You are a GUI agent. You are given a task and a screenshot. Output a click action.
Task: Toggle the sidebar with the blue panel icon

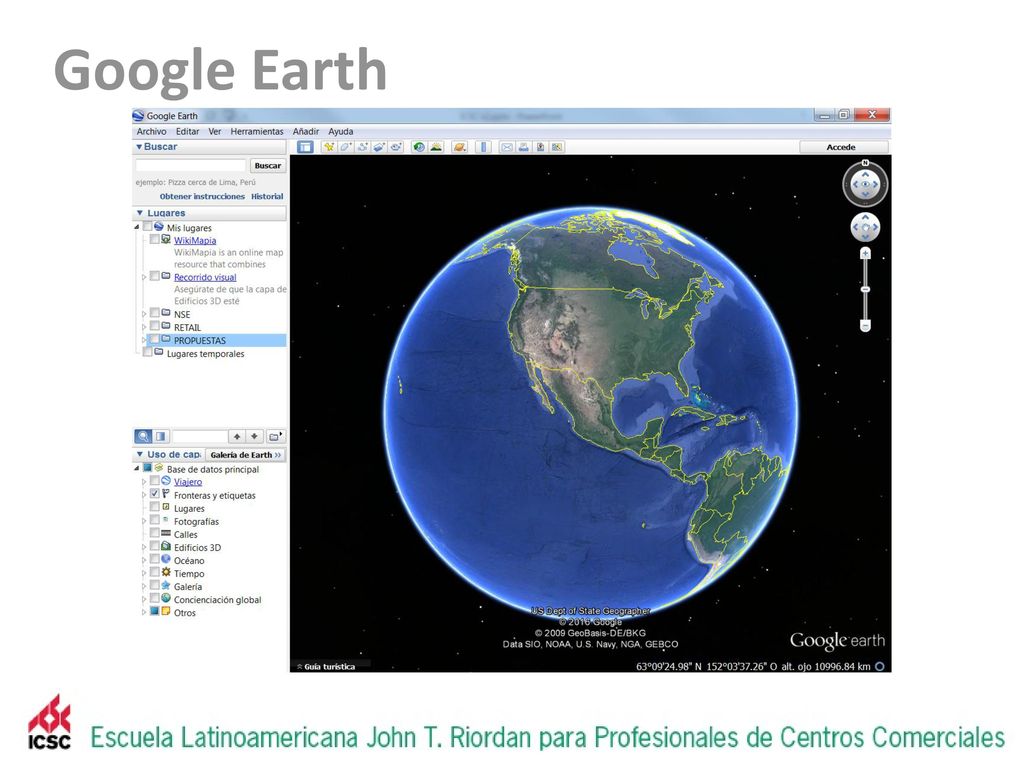(305, 147)
